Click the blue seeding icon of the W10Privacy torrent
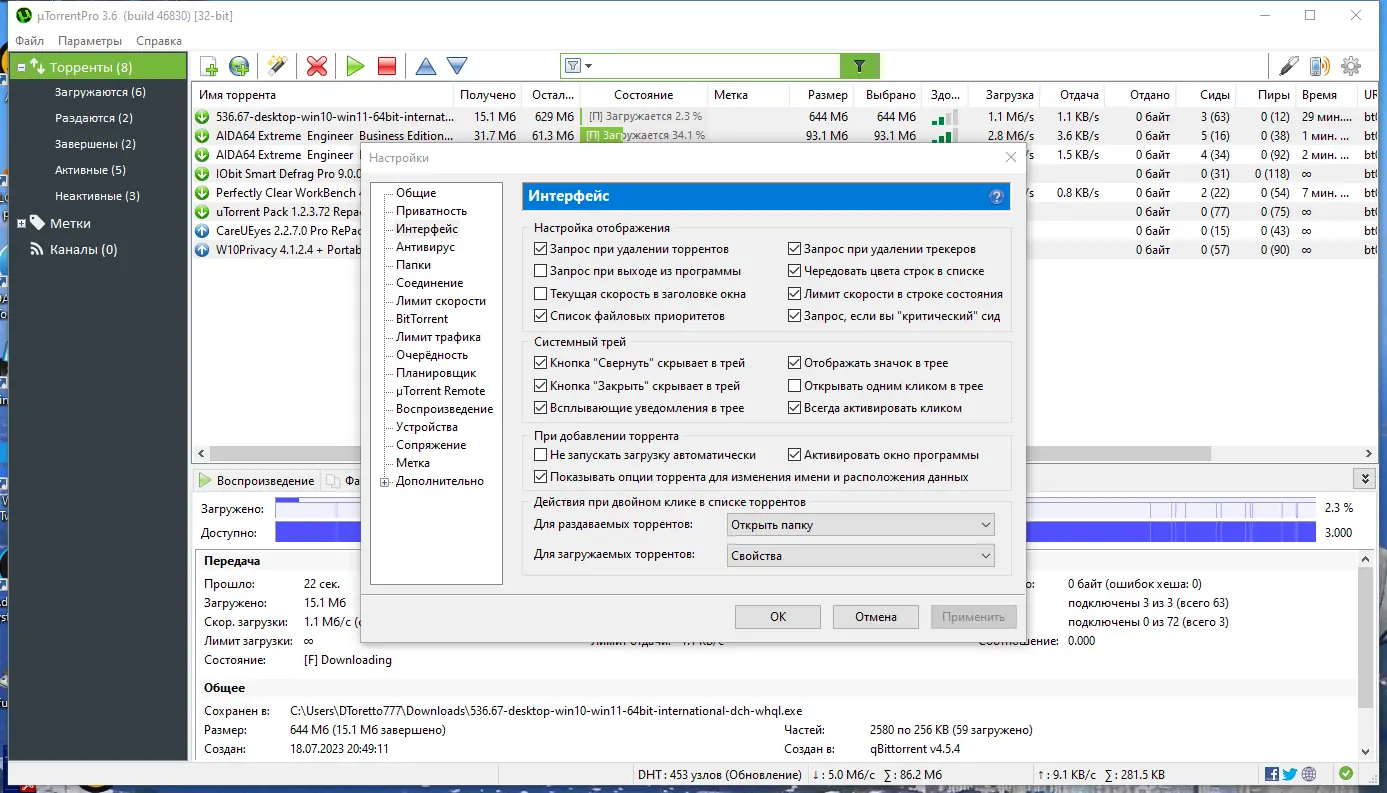The image size is (1387, 793). pos(203,250)
